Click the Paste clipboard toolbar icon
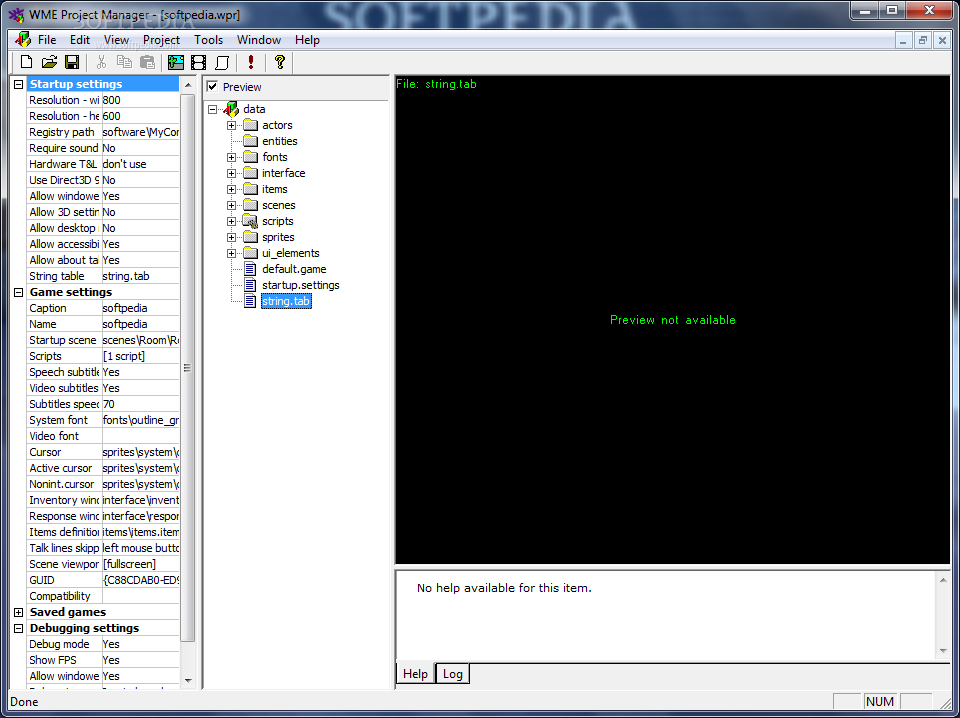Screen dimensions: 960x718 (x=148, y=62)
